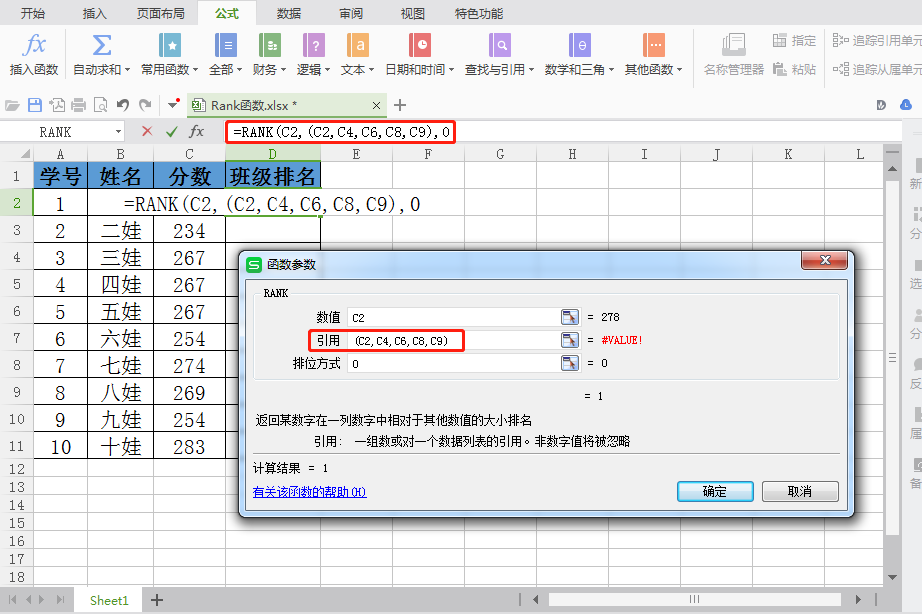922x614 pixels.
Task: Click the range selector icon beside 数值 field
Action: (569, 317)
